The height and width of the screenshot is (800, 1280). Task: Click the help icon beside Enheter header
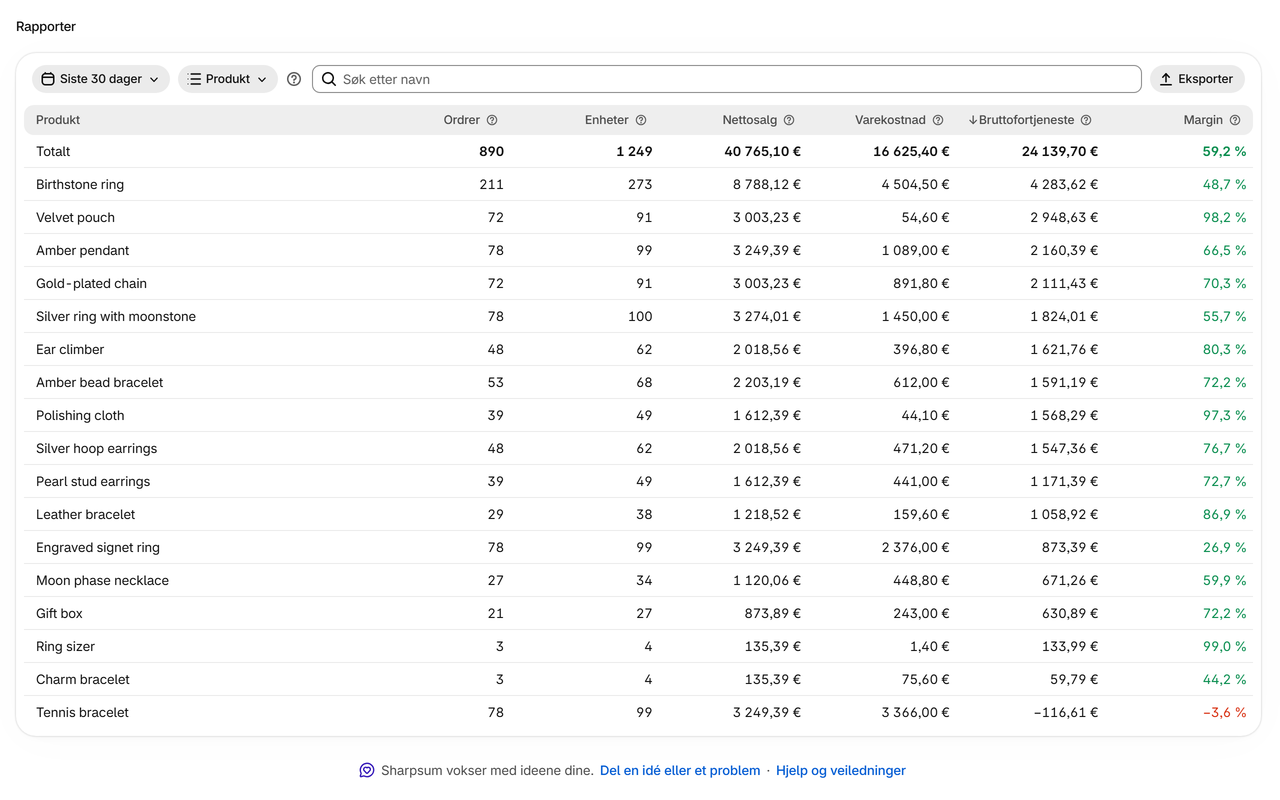641,120
